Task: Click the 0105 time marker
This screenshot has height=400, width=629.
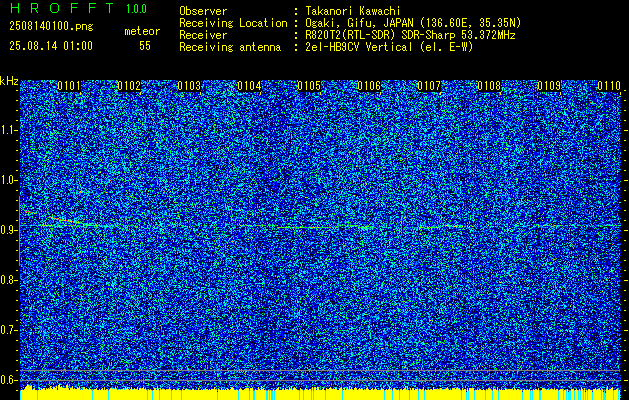Action: click(x=309, y=86)
